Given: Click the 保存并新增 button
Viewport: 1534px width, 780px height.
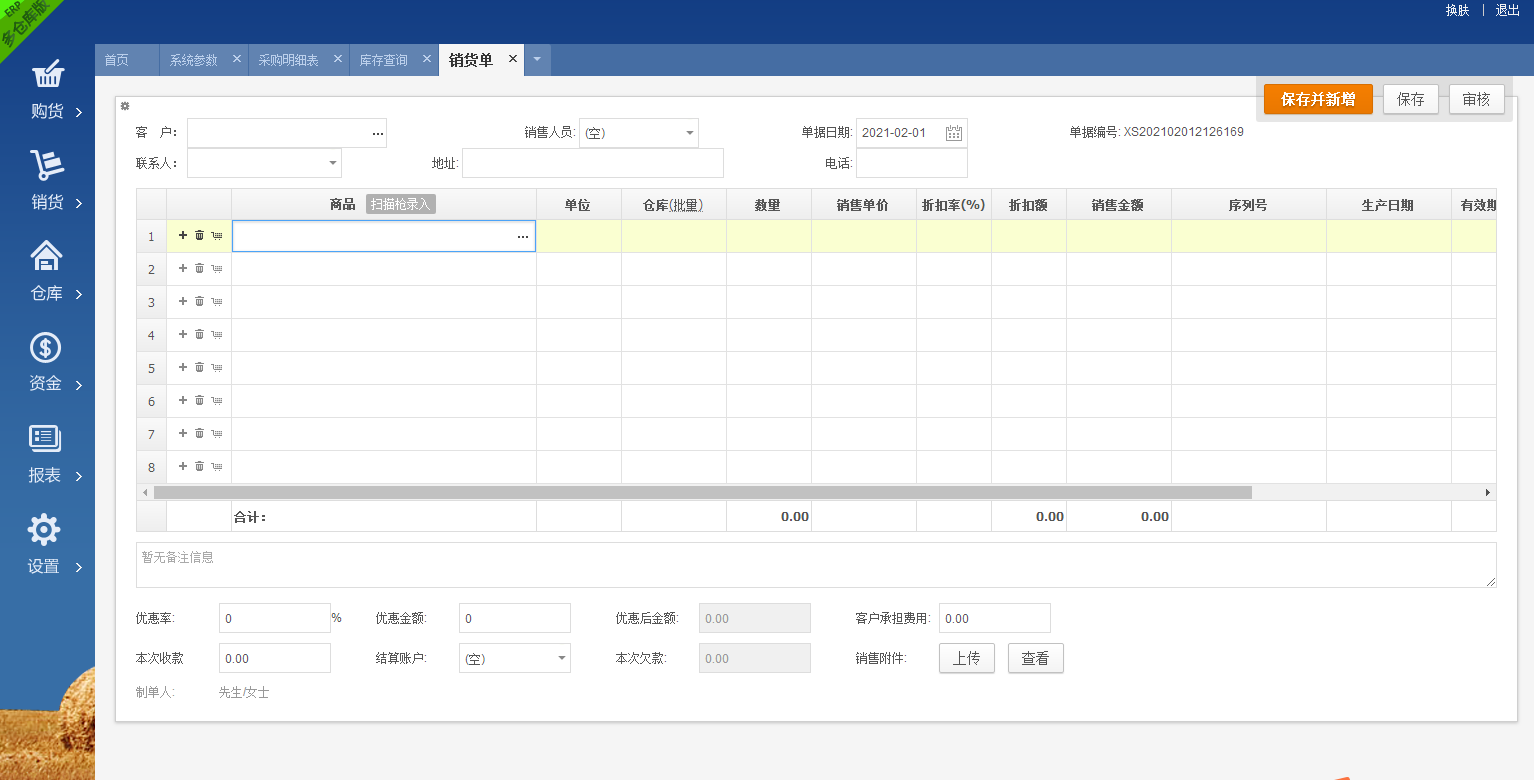Looking at the screenshot, I should point(1318,99).
